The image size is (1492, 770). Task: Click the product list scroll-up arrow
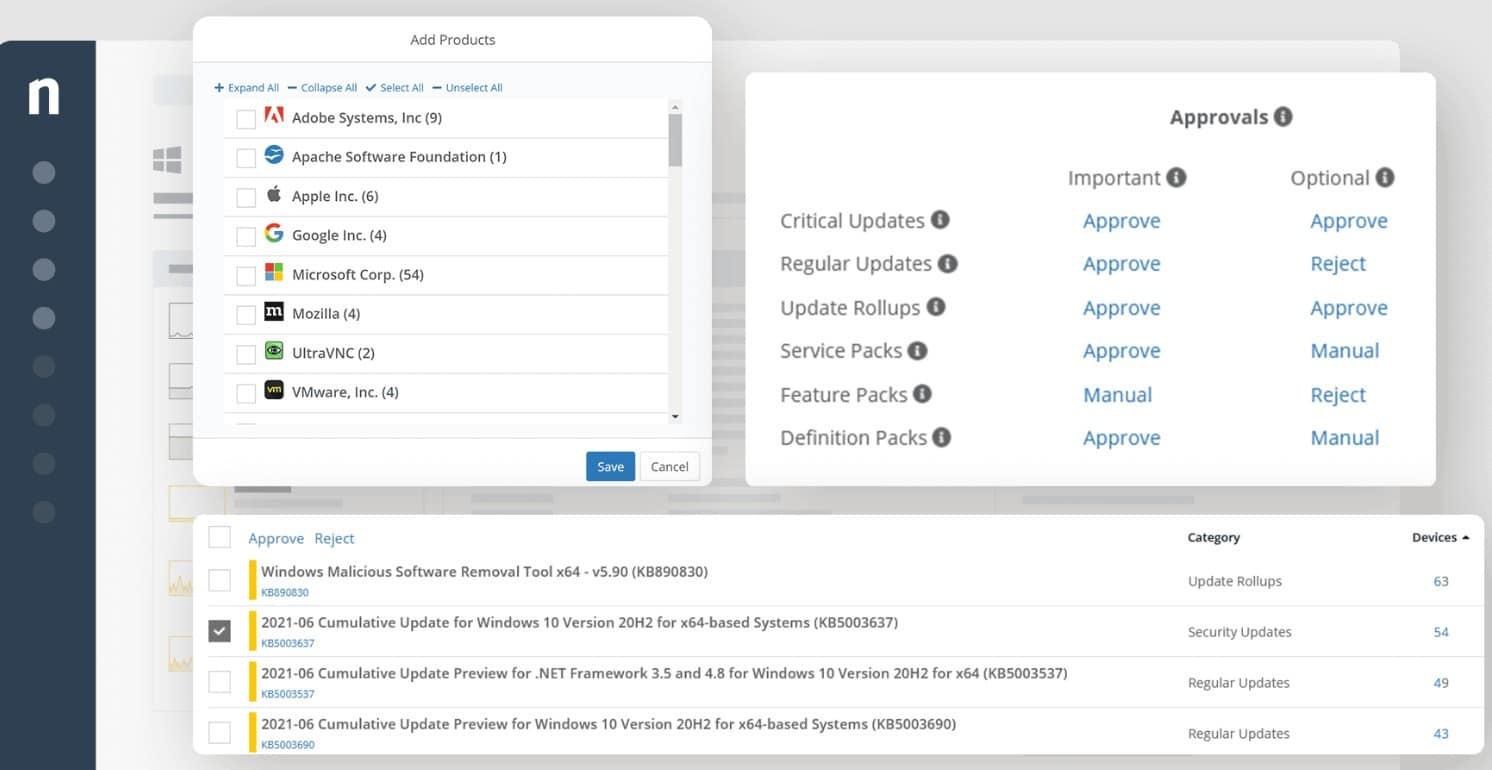click(x=675, y=107)
